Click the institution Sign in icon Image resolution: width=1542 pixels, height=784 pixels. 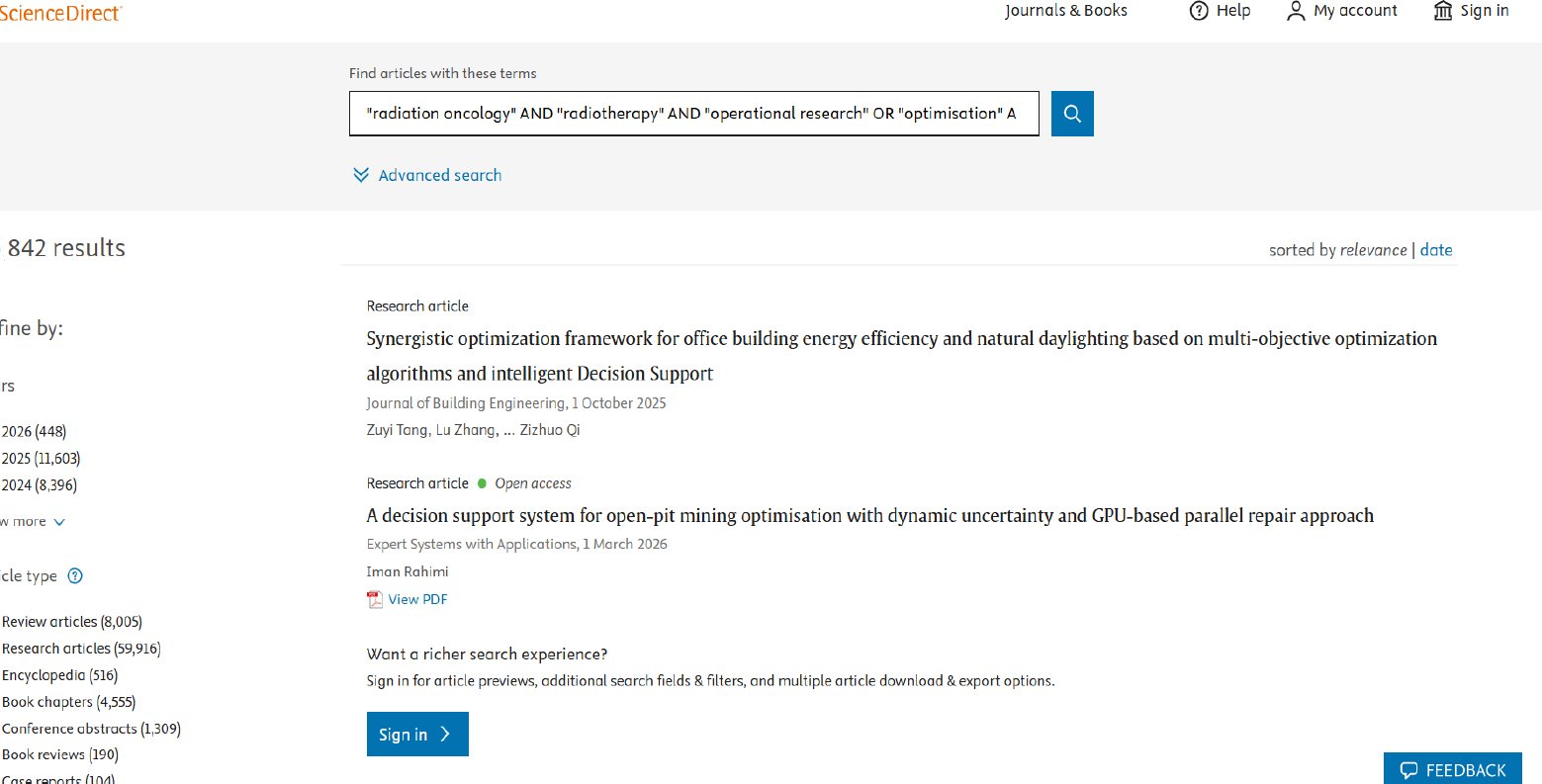1443,11
